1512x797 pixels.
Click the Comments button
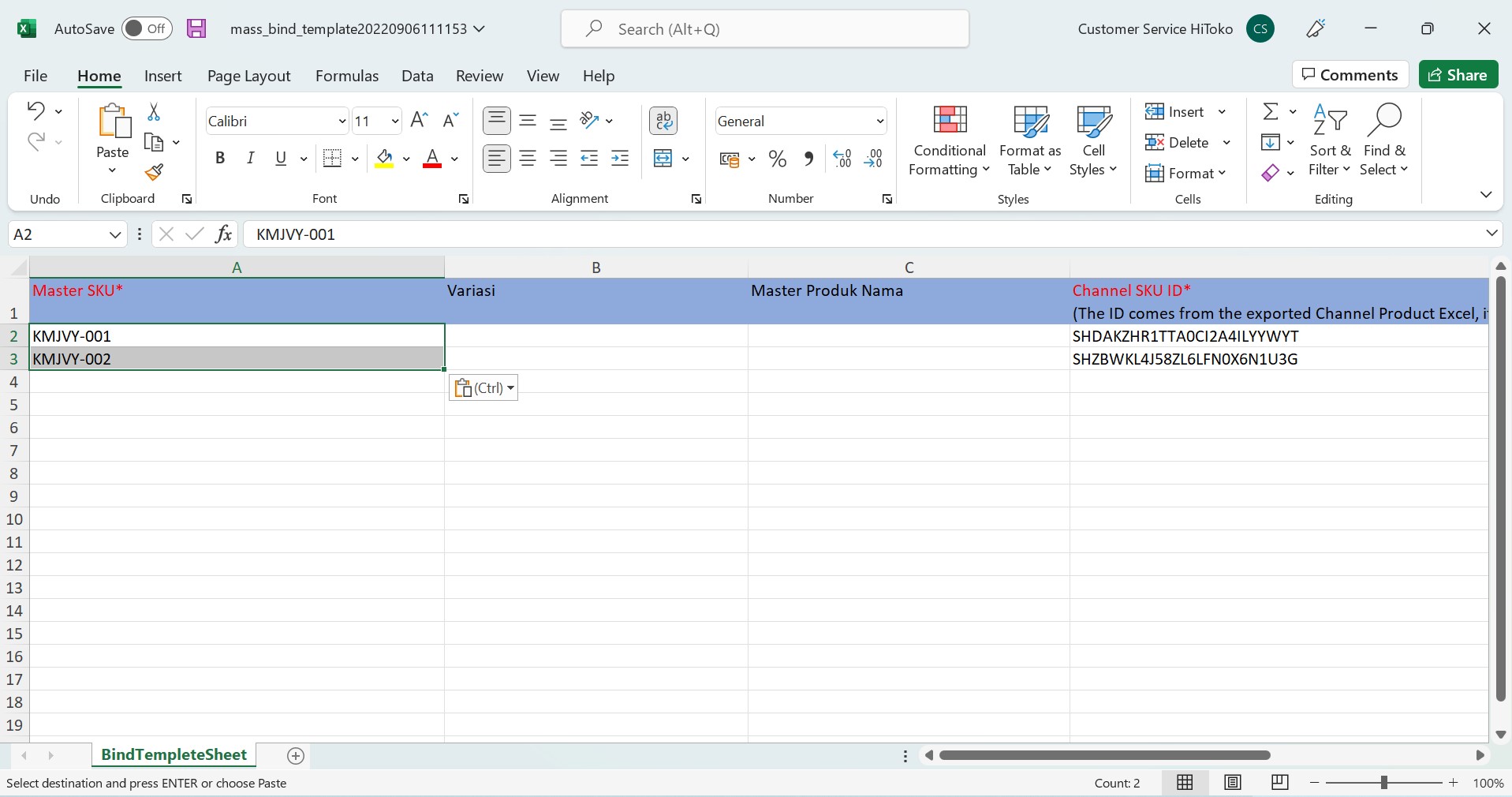pos(1350,75)
